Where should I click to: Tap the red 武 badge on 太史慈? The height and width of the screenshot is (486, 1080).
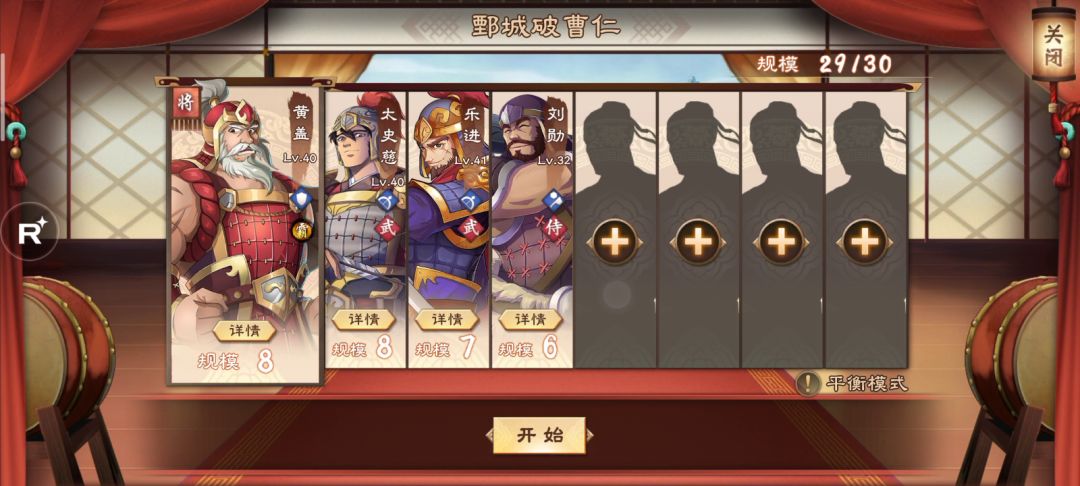387,229
